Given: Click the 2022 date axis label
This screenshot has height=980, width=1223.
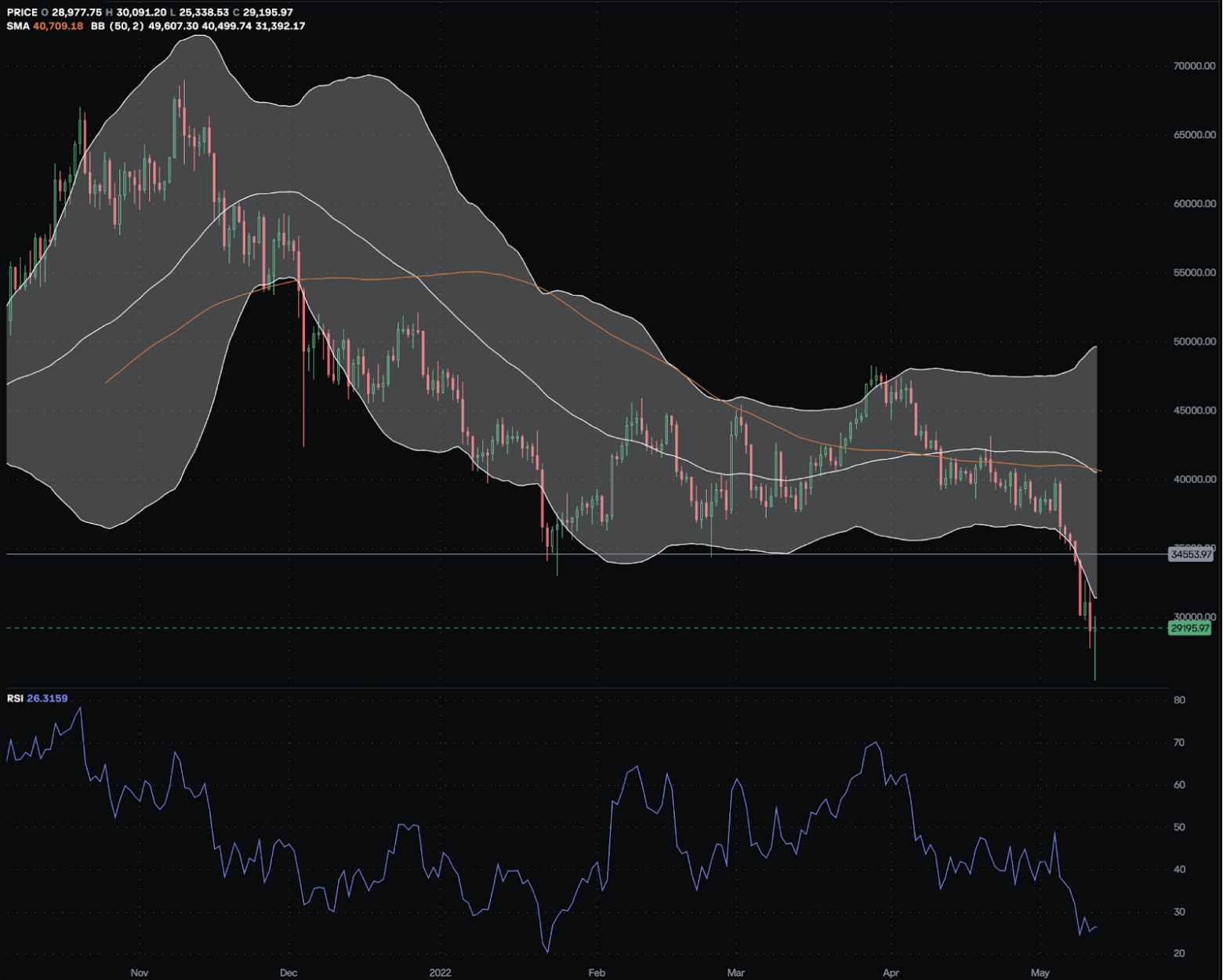Looking at the screenshot, I should (441, 973).
